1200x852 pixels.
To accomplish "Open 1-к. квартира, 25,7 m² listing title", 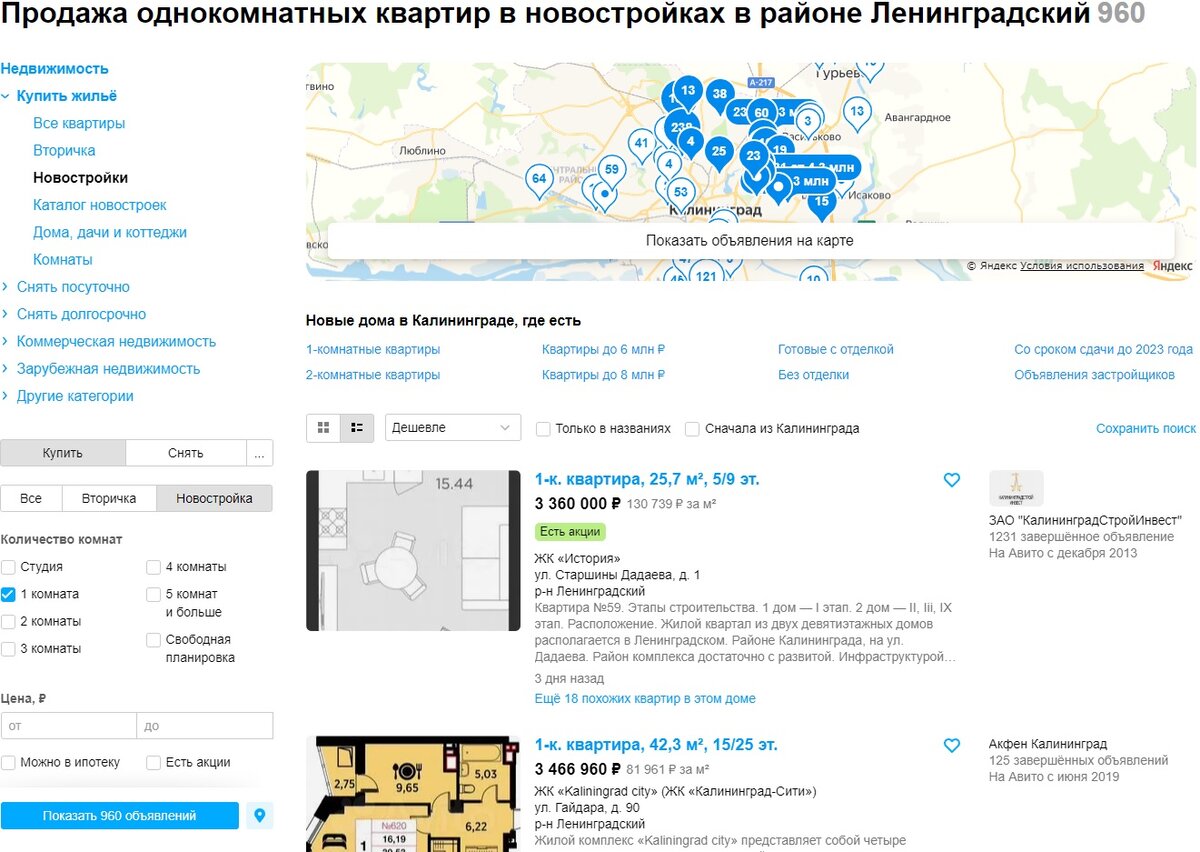I will click(647, 480).
